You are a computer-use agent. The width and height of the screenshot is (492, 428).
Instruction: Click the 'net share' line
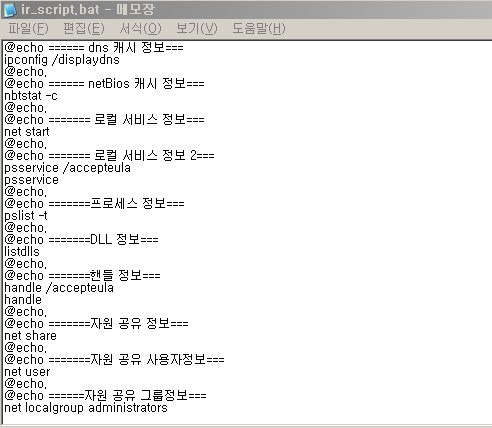[x=30, y=336]
